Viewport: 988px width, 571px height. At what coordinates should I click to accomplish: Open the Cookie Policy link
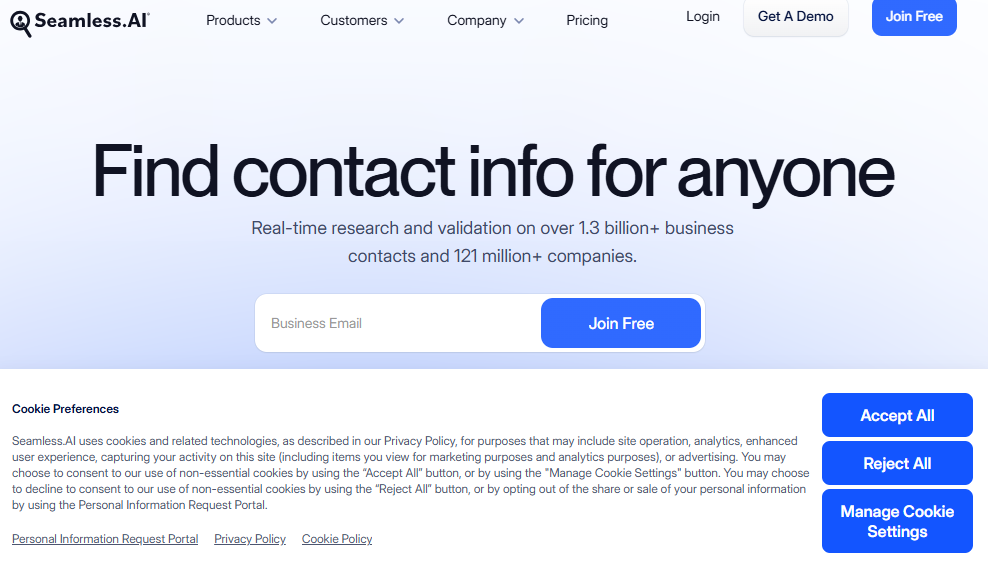point(337,539)
